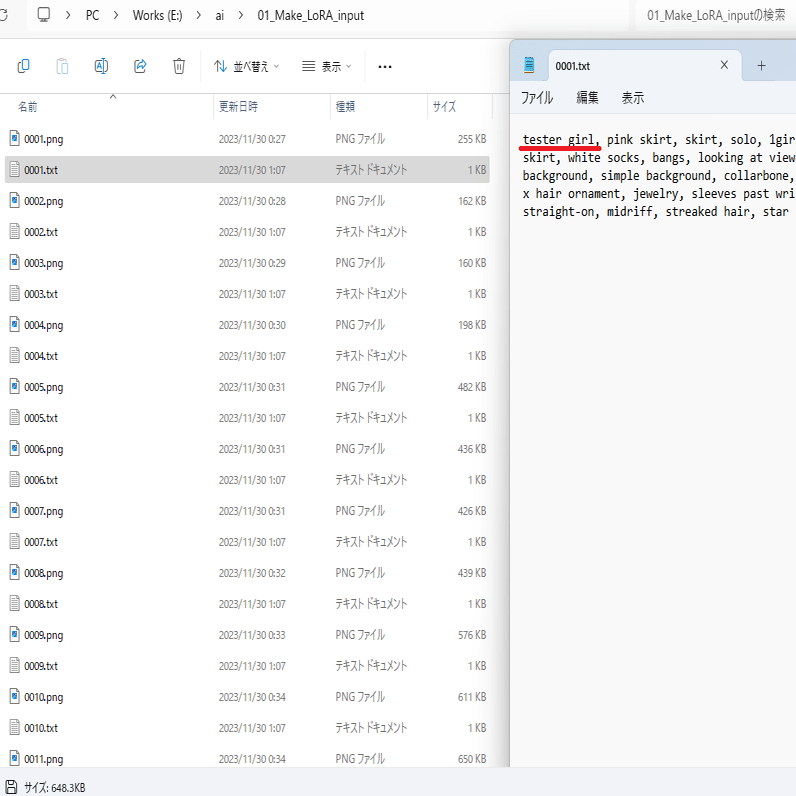
Task: Select file 0004.txt in list
Action: (247, 355)
